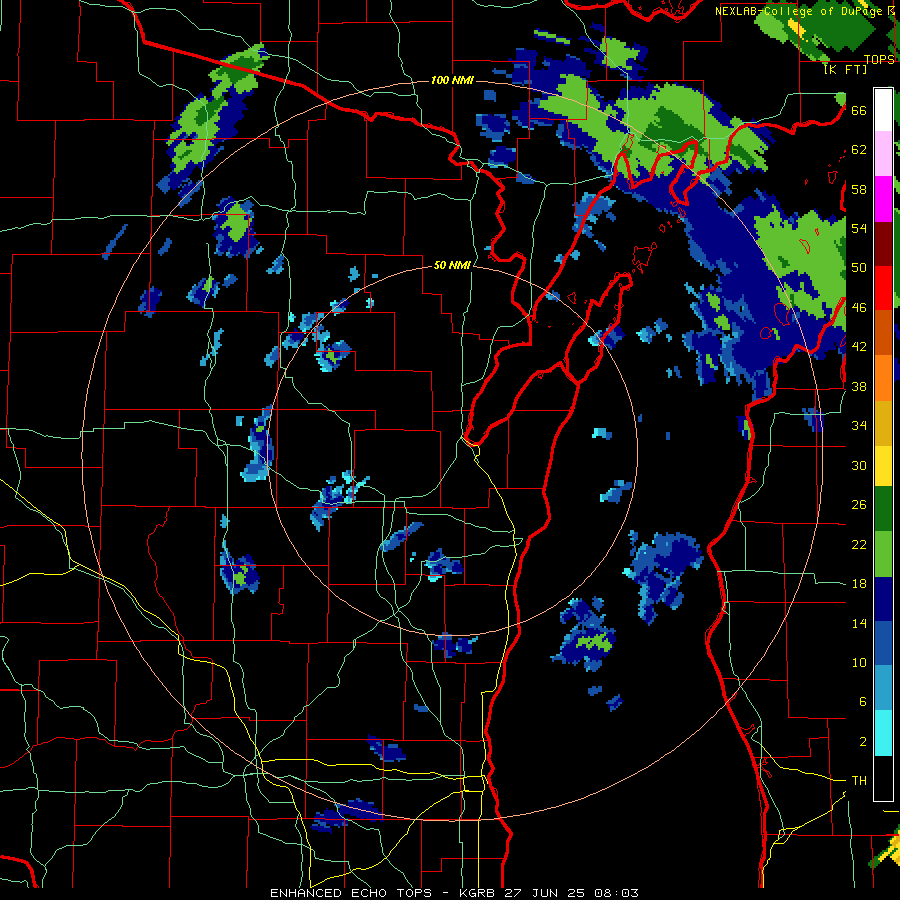Screen dimensions: 900x900
Task: Click the navy blue legend band
Action: pos(883,599)
